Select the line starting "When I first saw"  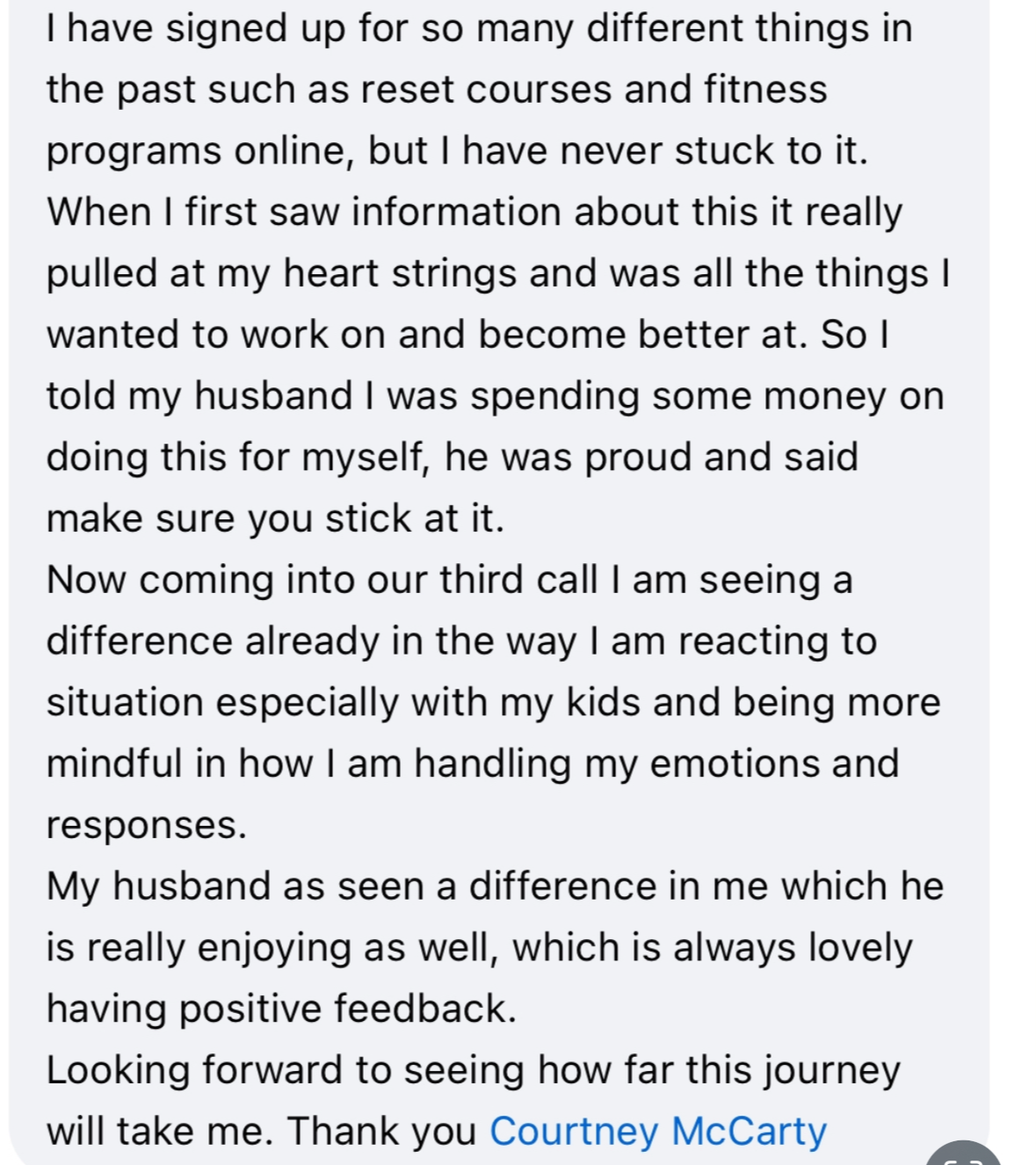point(475,212)
